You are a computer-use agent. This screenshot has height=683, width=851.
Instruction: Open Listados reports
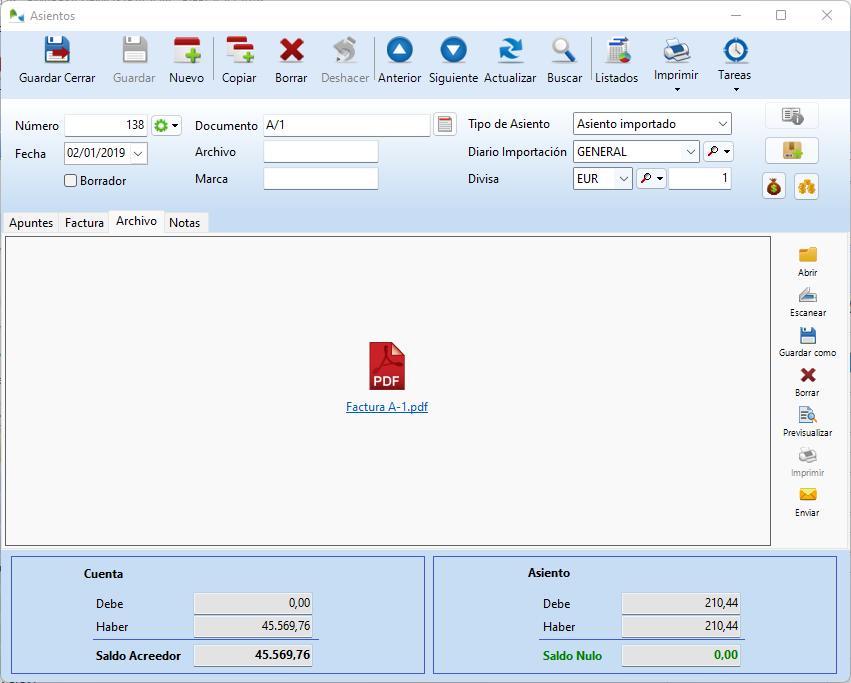coord(616,51)
